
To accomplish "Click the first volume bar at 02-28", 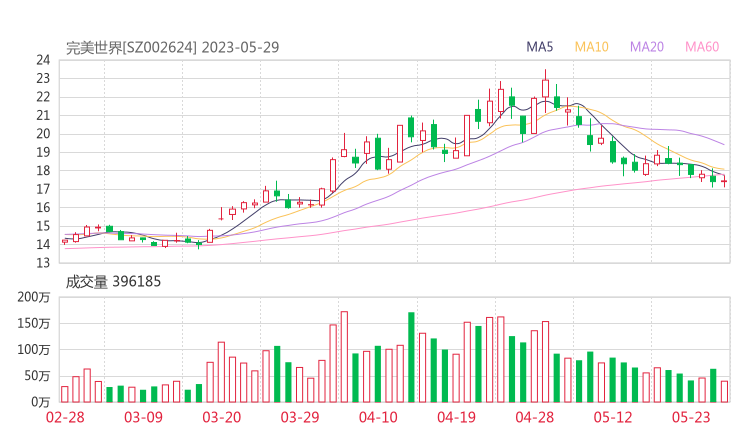I will click(65, 394).
